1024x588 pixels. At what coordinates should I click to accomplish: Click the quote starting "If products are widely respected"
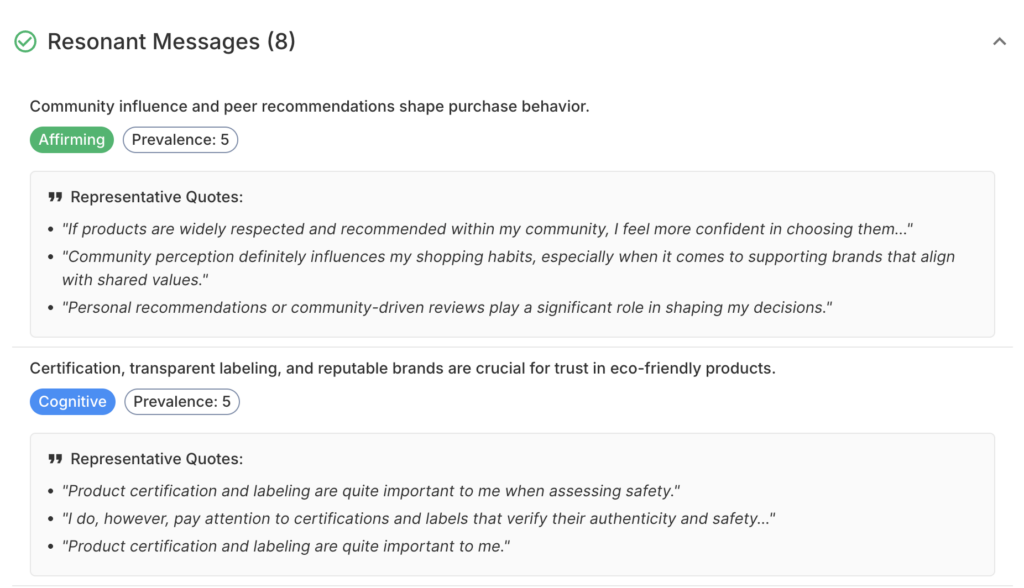click(x=487, y=229)
